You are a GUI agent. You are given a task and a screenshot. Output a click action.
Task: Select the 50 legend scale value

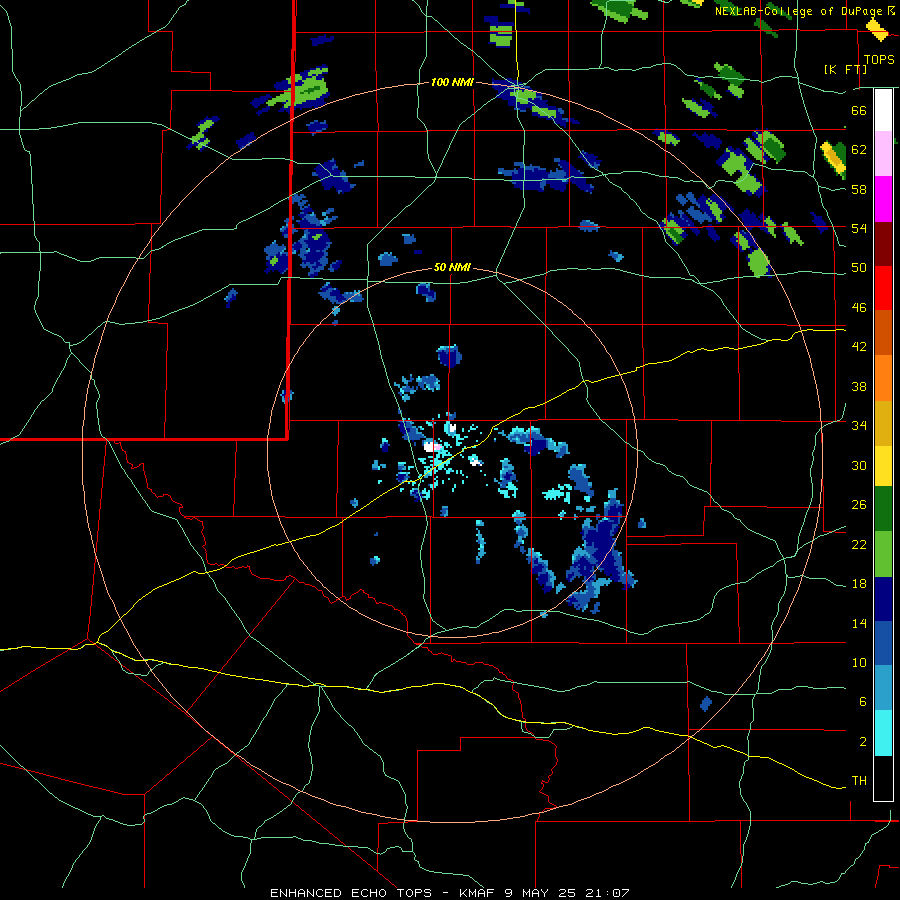tap(859, 268)
